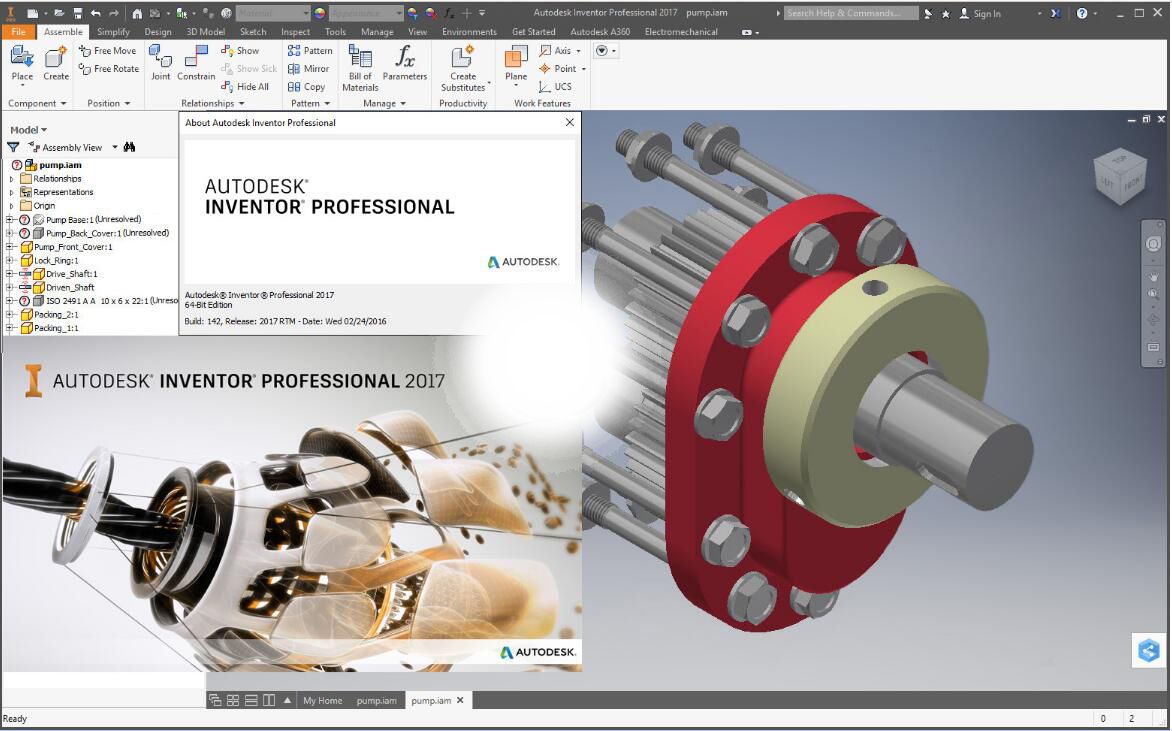Screen dimensions: 1172x731
Task: Select the Free Move tool
Action: [x=107, y=51]
